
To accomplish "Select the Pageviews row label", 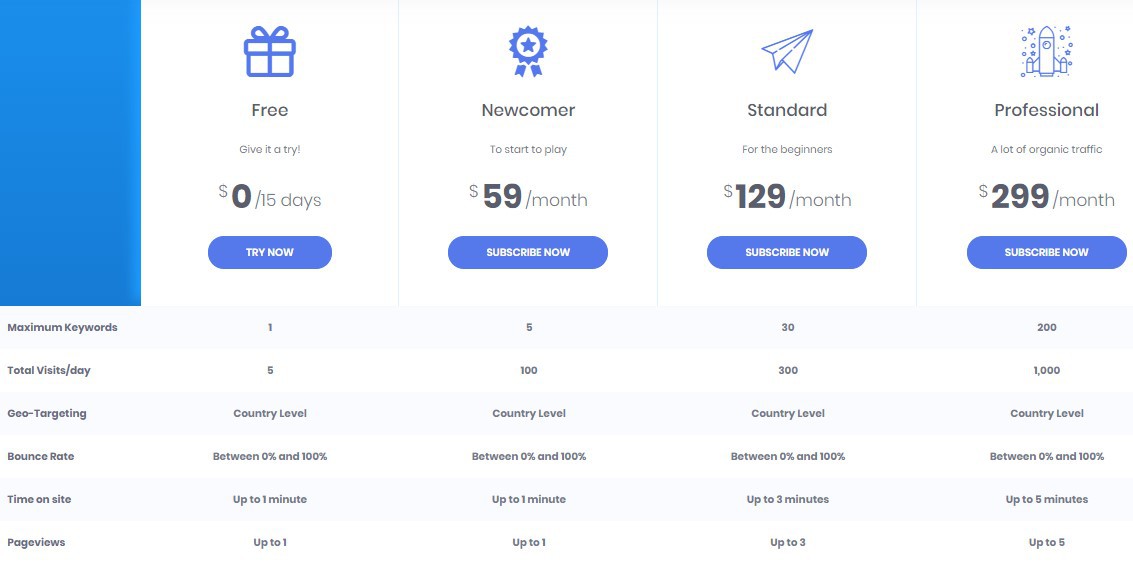I will [x=36, y=542].
